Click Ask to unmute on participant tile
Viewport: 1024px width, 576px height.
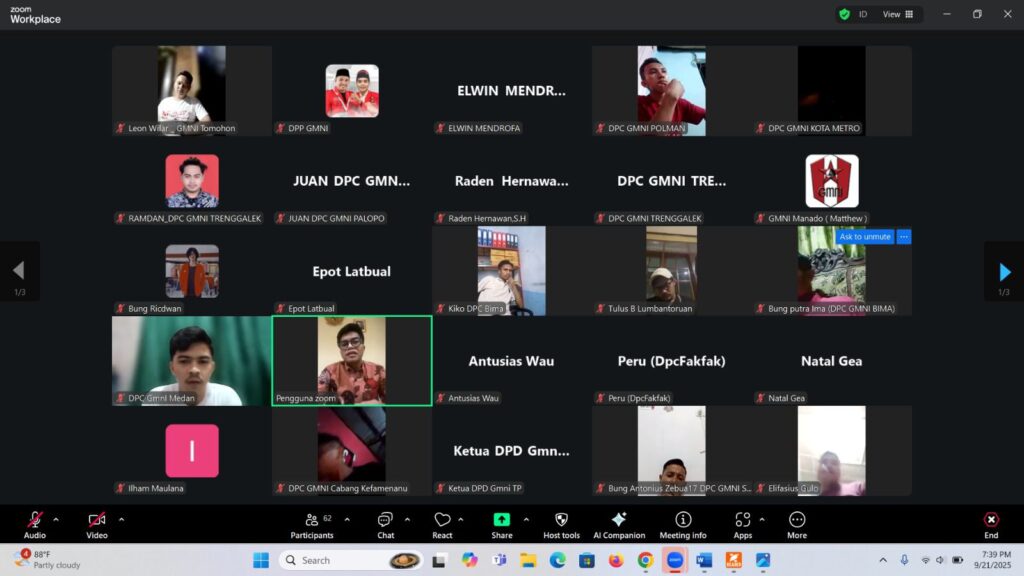point(865,237)
